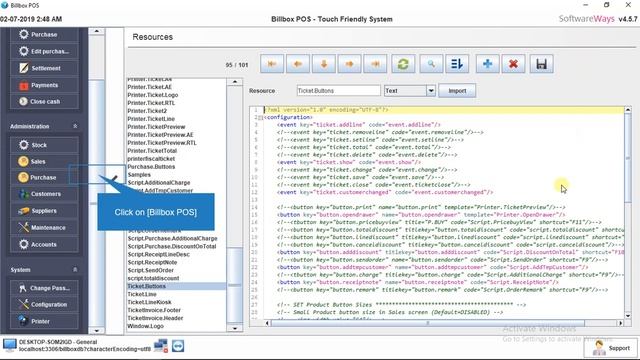The image size is (640, 360).
Task: Open Customers under Administration
Action: click(44, 194)
